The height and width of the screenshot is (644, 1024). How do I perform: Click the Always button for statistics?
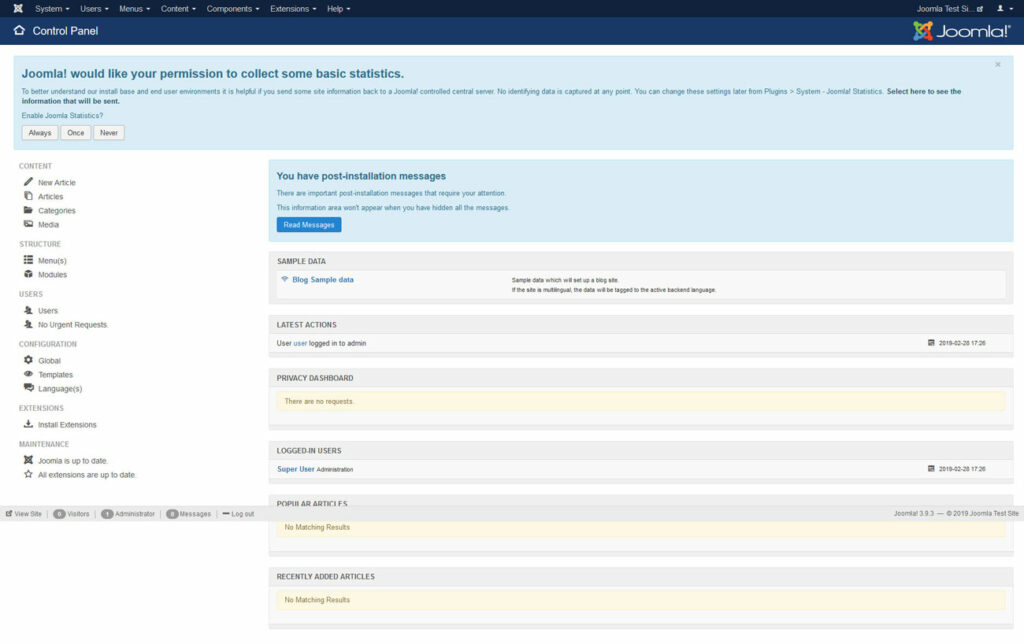(40, 133)
